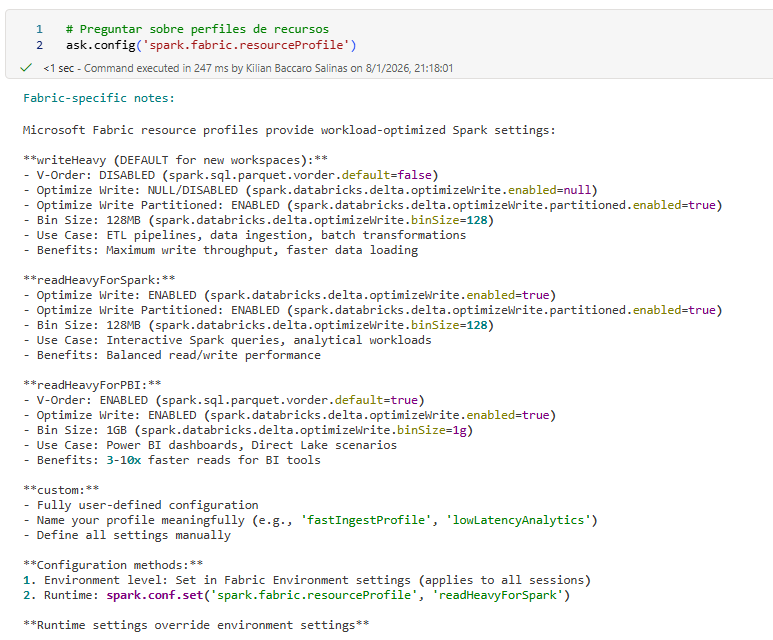Click the '**readHeavyForSpark:**' heading
The height and width of the screenshot is (640, 773).
[x=99, y=280]
